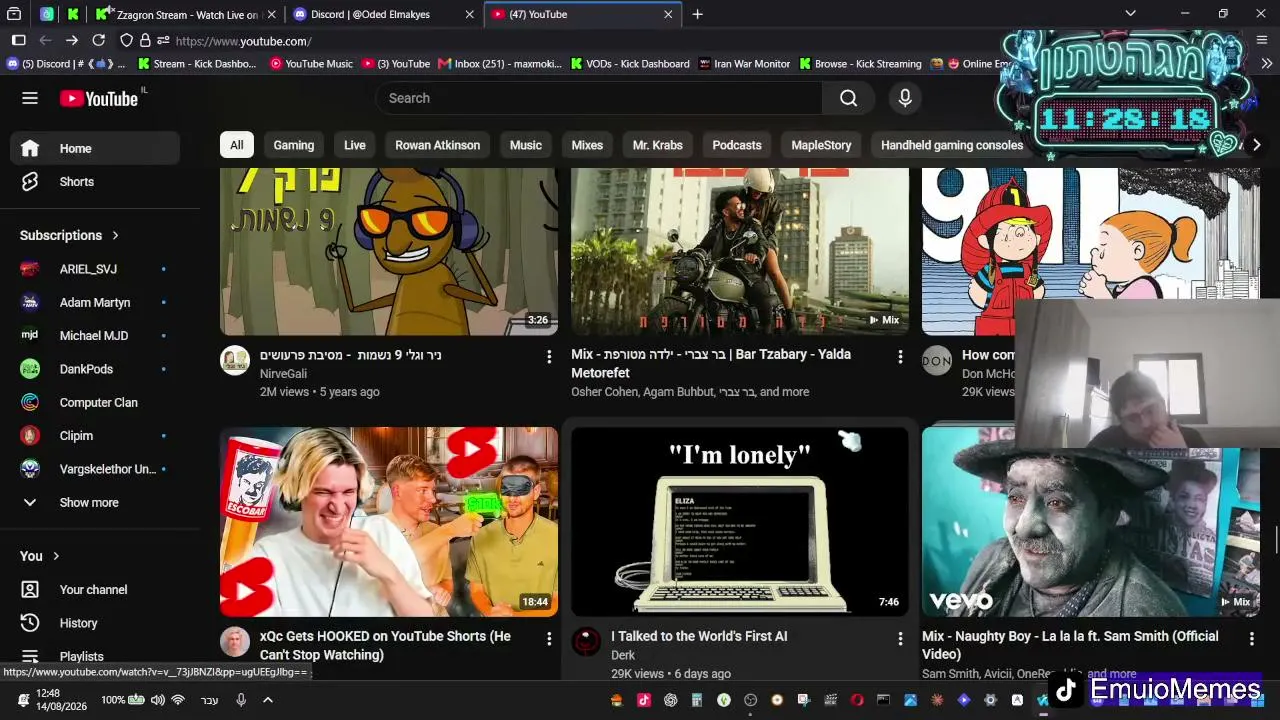
Task: Click the Wi-Fi icon in taskbar
Action: pyautogui.click(x=178, y=700)
